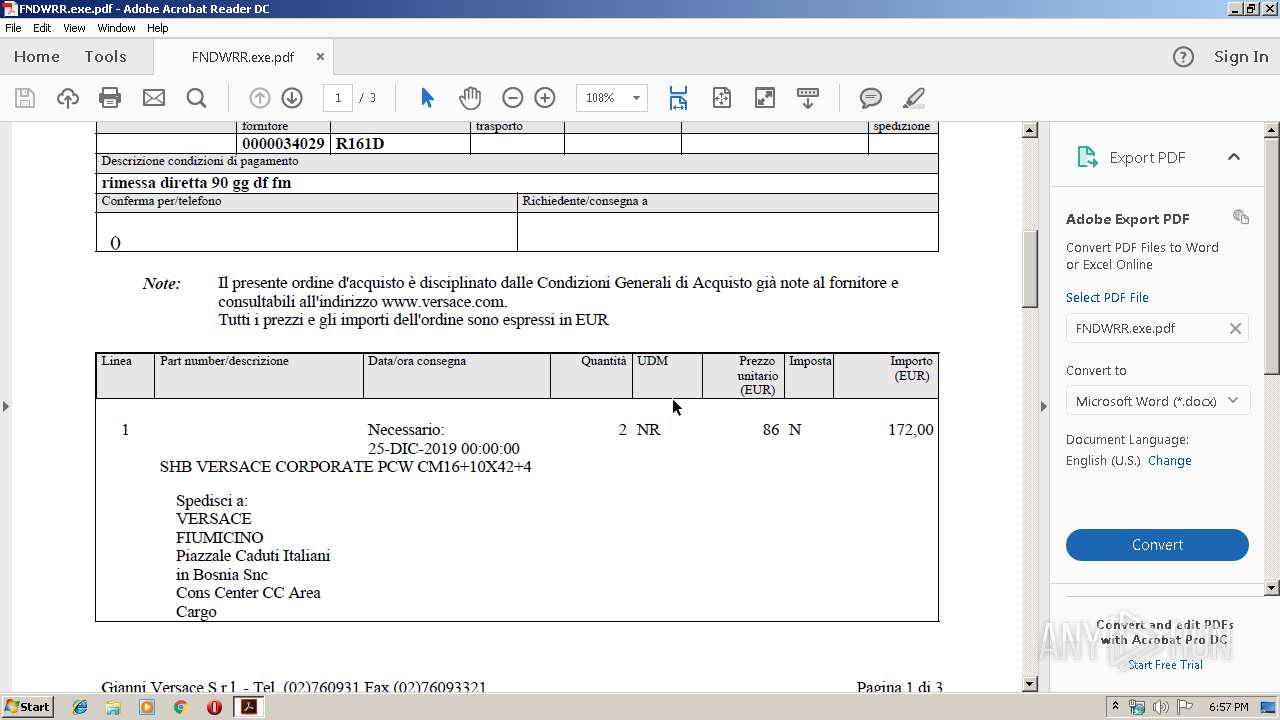
Task: Open the File menu
Action: coord(13,28)
